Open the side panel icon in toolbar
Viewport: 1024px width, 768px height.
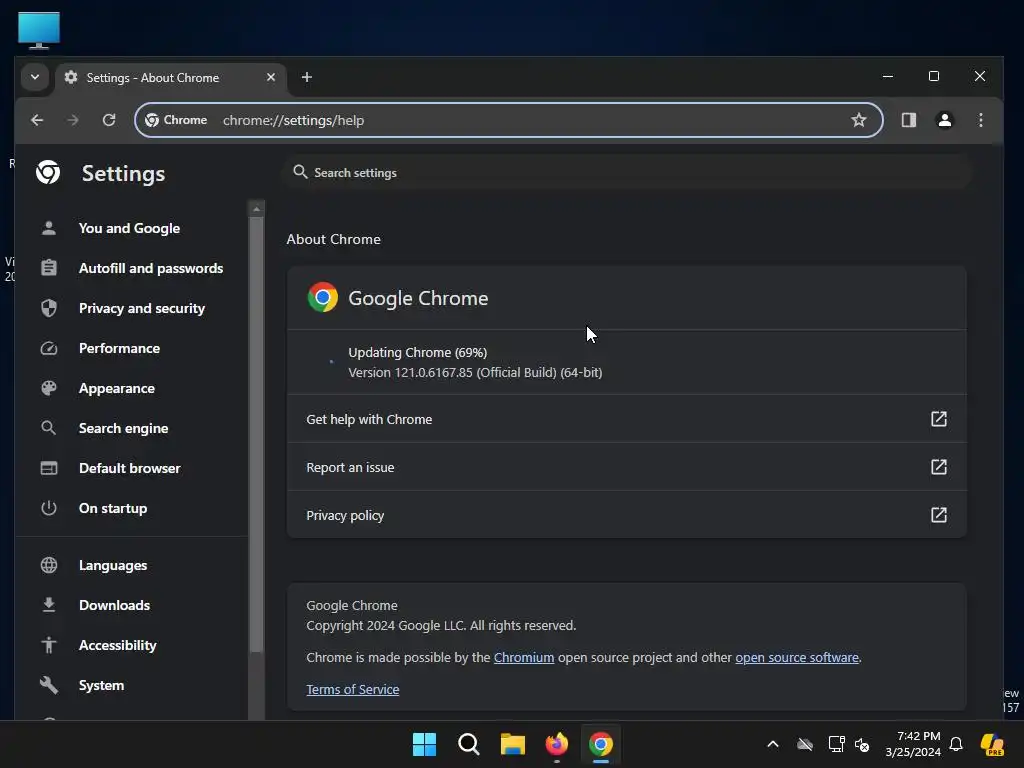[x=908, y=120]
